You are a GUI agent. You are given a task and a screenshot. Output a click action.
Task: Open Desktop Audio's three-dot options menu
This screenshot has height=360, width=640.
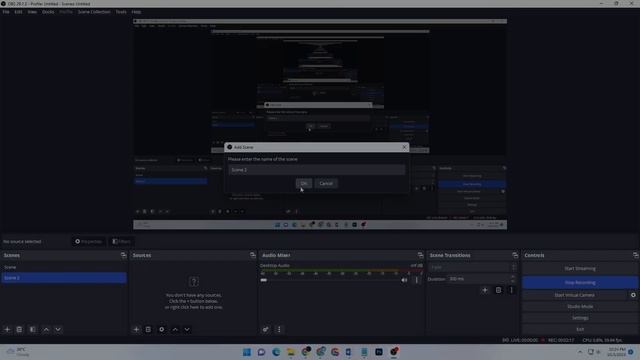(417, 280)
